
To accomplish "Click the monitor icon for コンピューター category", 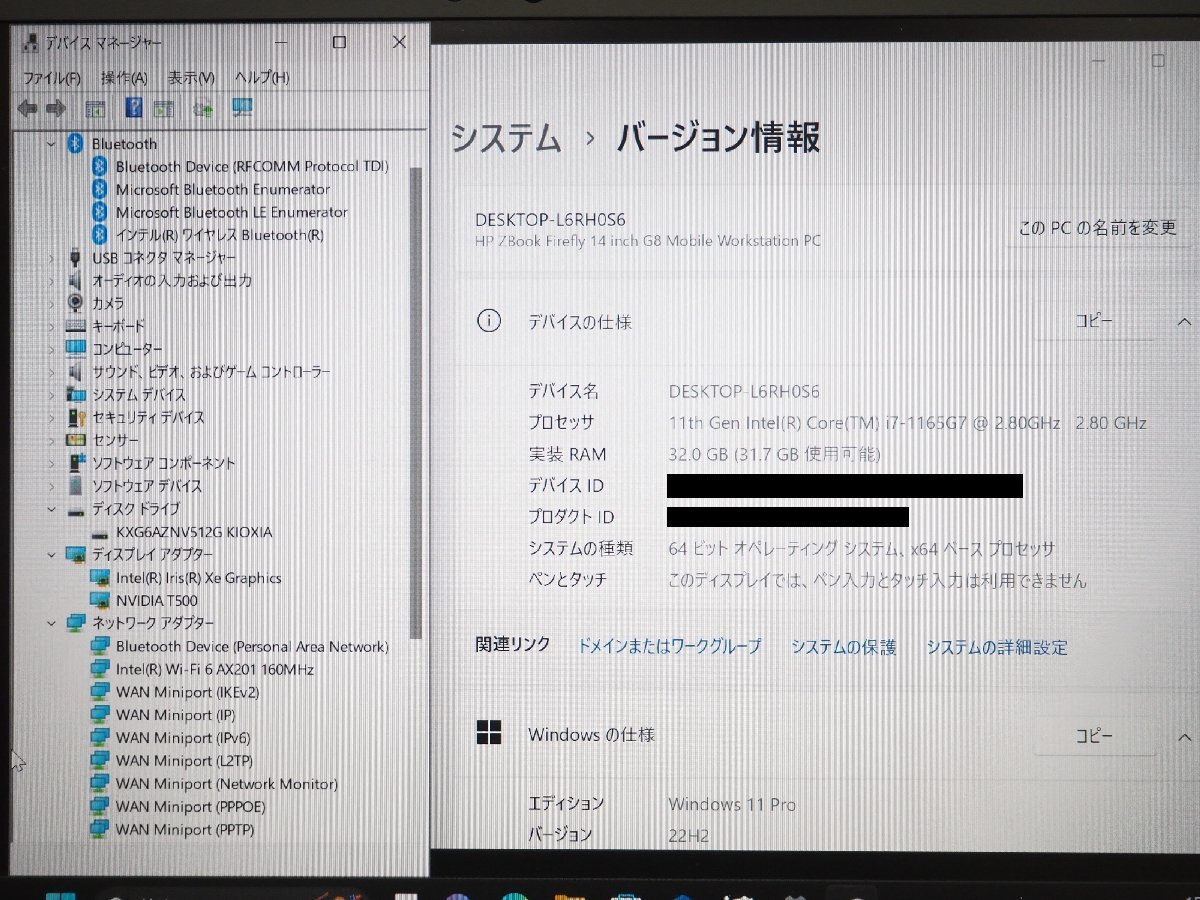I will pyautogui.click(x=76, y=349).
